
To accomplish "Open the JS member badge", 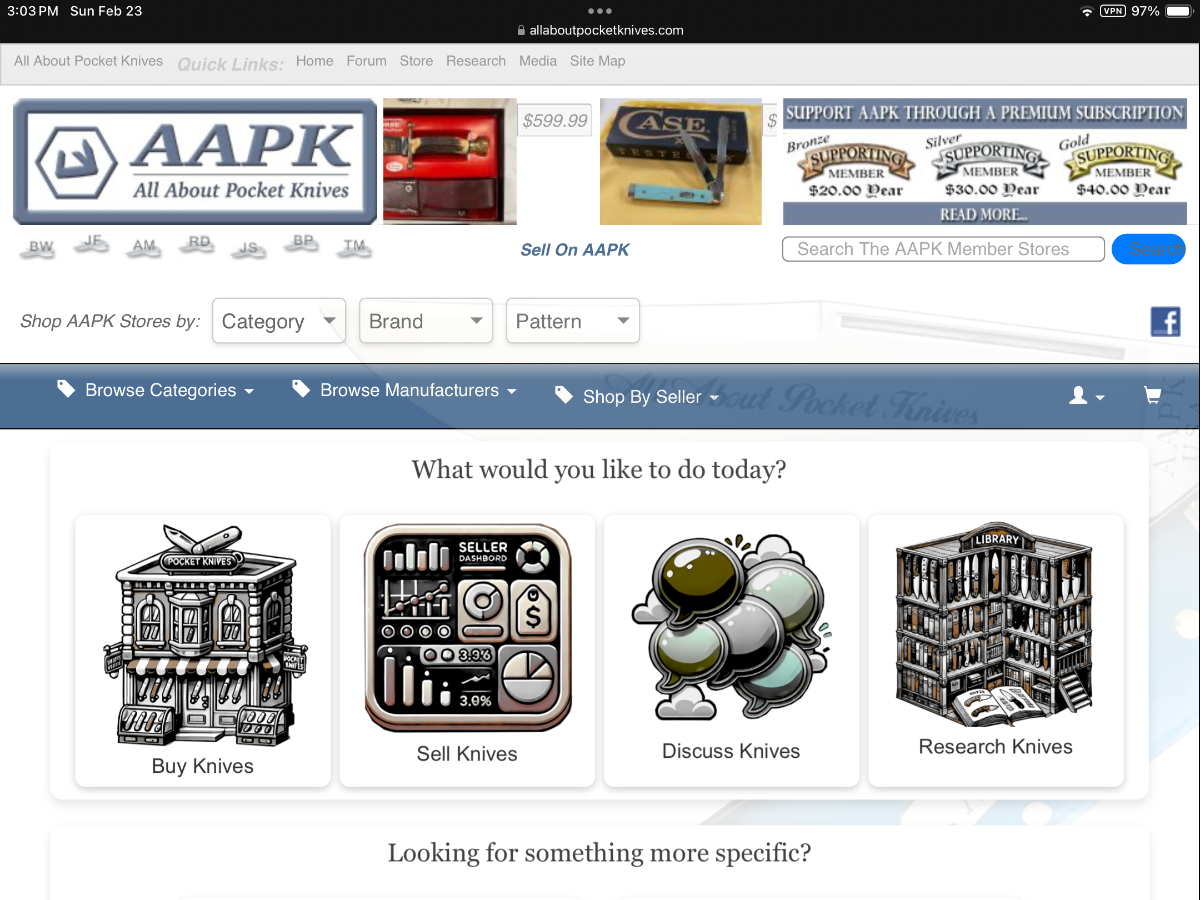I will coord(247,248).
